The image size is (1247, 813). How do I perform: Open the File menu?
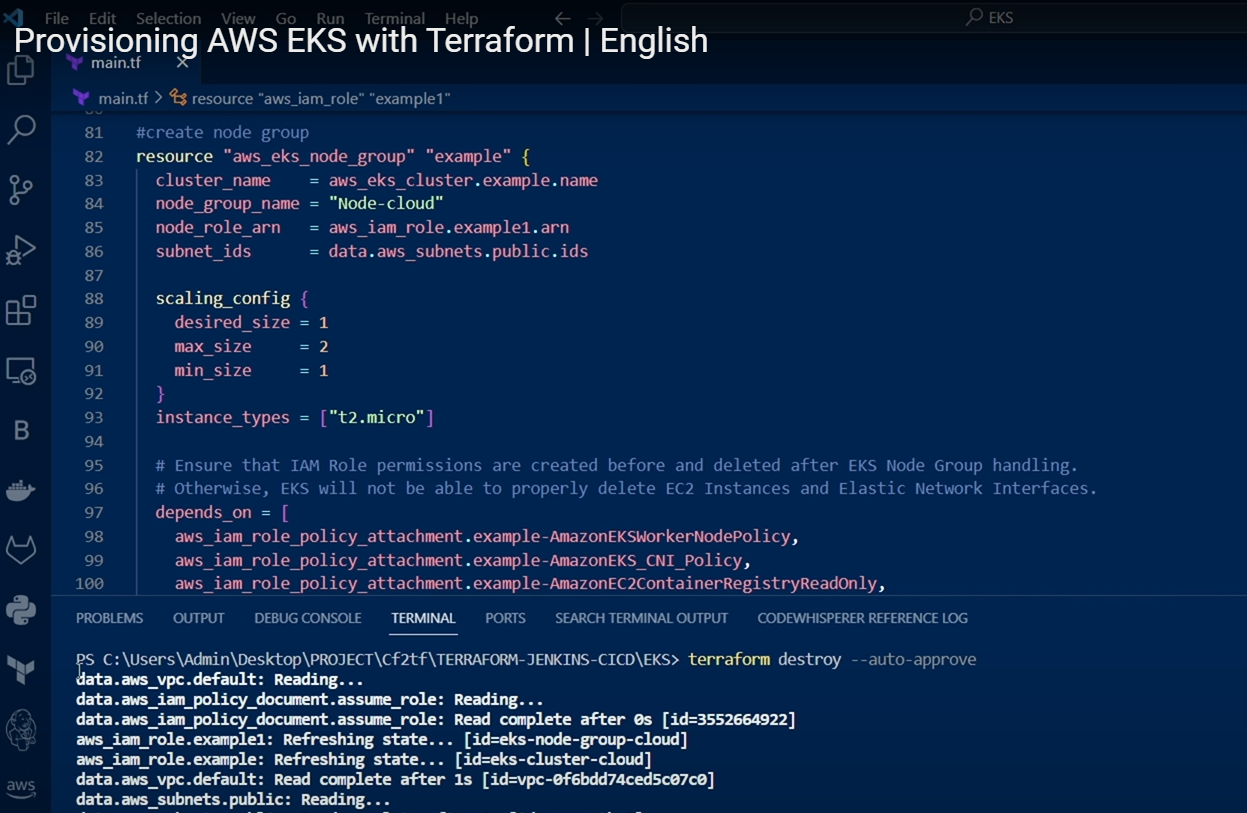pyautogui.click(x=57, y=18)
